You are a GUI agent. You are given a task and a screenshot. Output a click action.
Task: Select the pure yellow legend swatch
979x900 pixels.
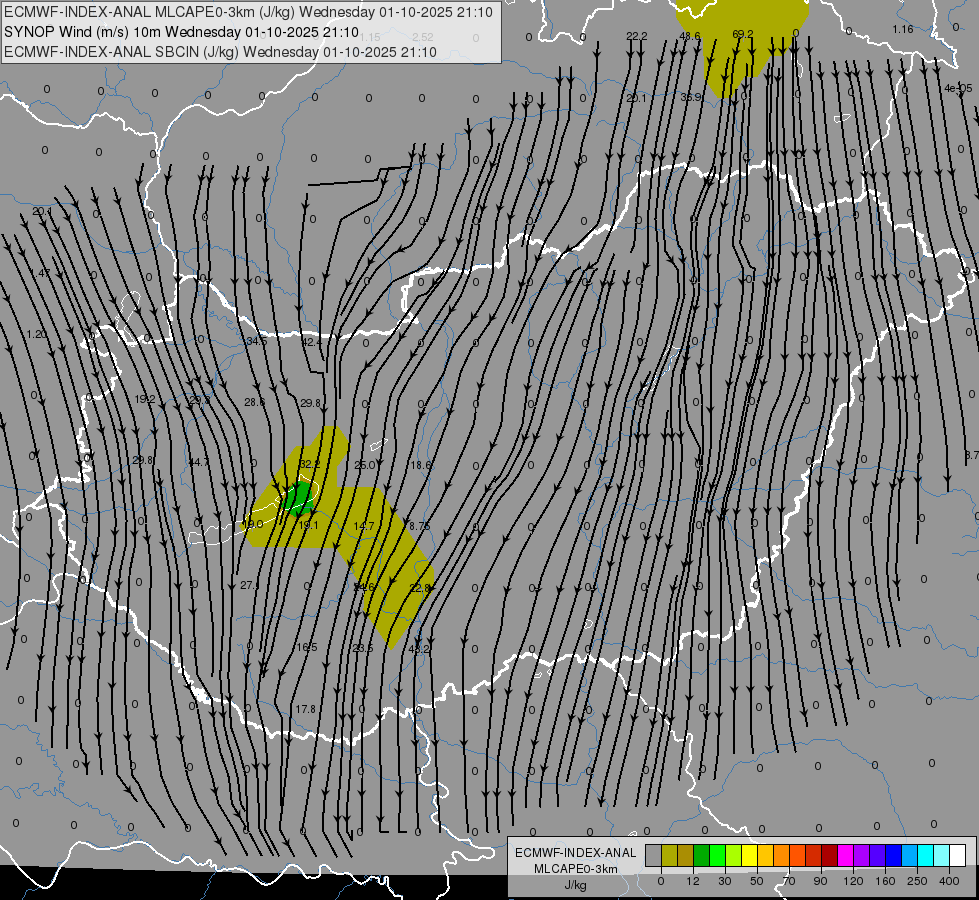(x=749, y=856)
